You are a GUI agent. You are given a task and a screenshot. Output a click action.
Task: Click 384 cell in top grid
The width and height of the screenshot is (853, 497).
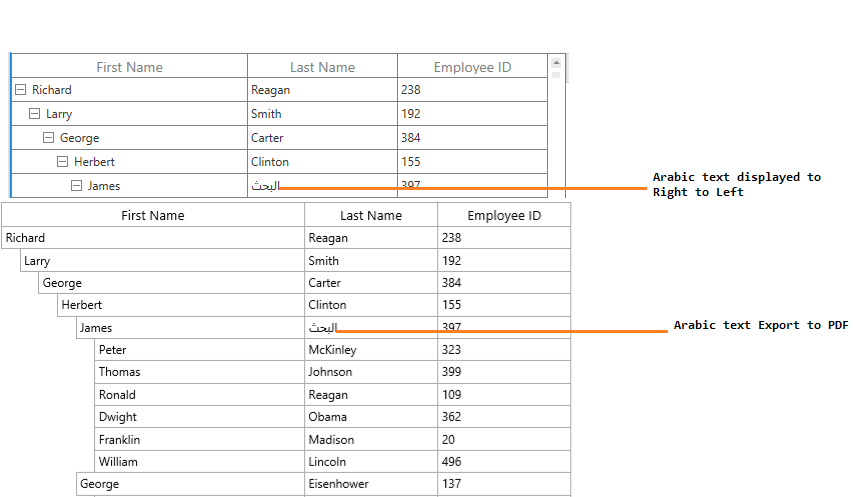tap(472, 138)
